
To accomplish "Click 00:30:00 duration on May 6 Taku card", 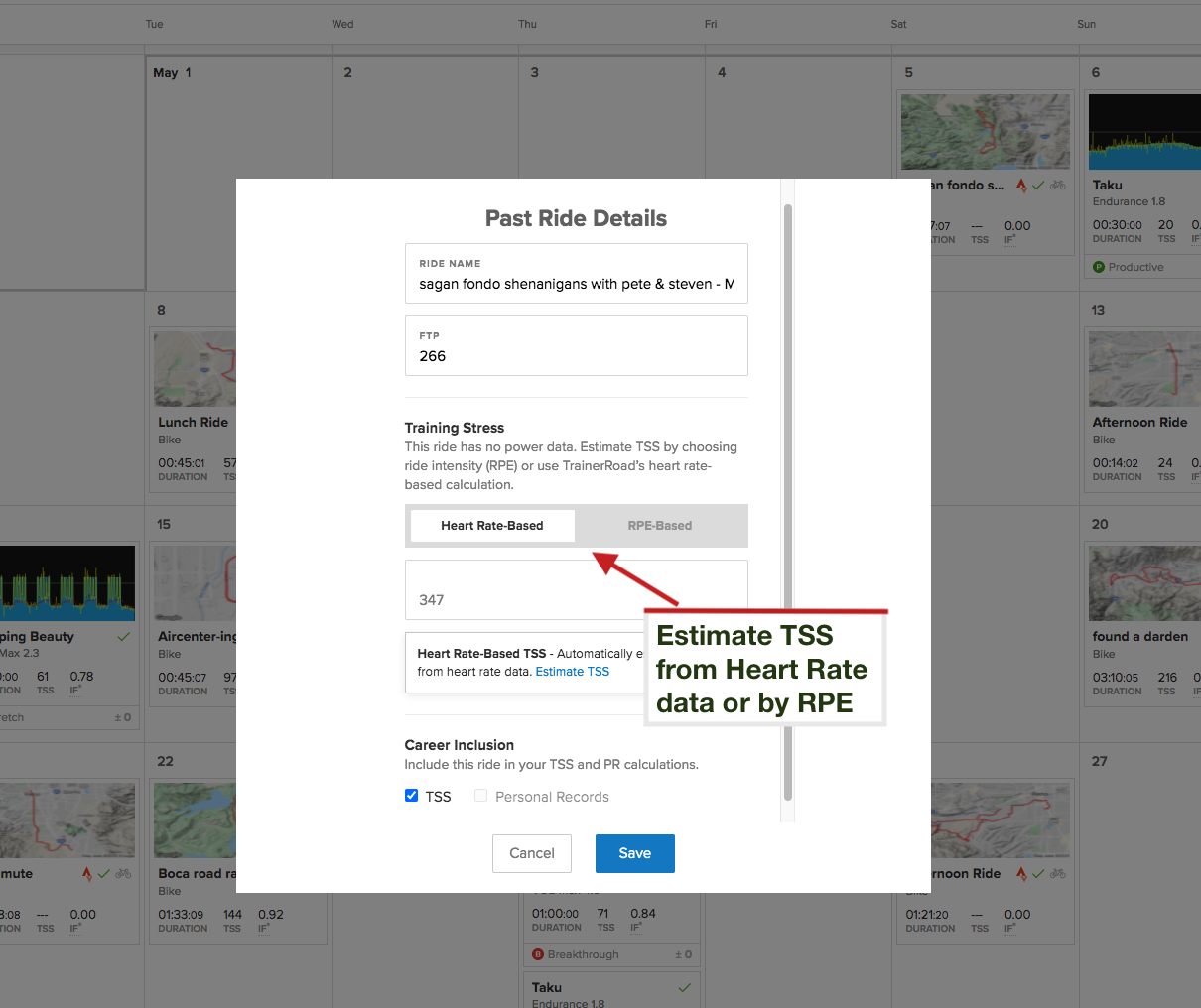I will point(1118,225).
